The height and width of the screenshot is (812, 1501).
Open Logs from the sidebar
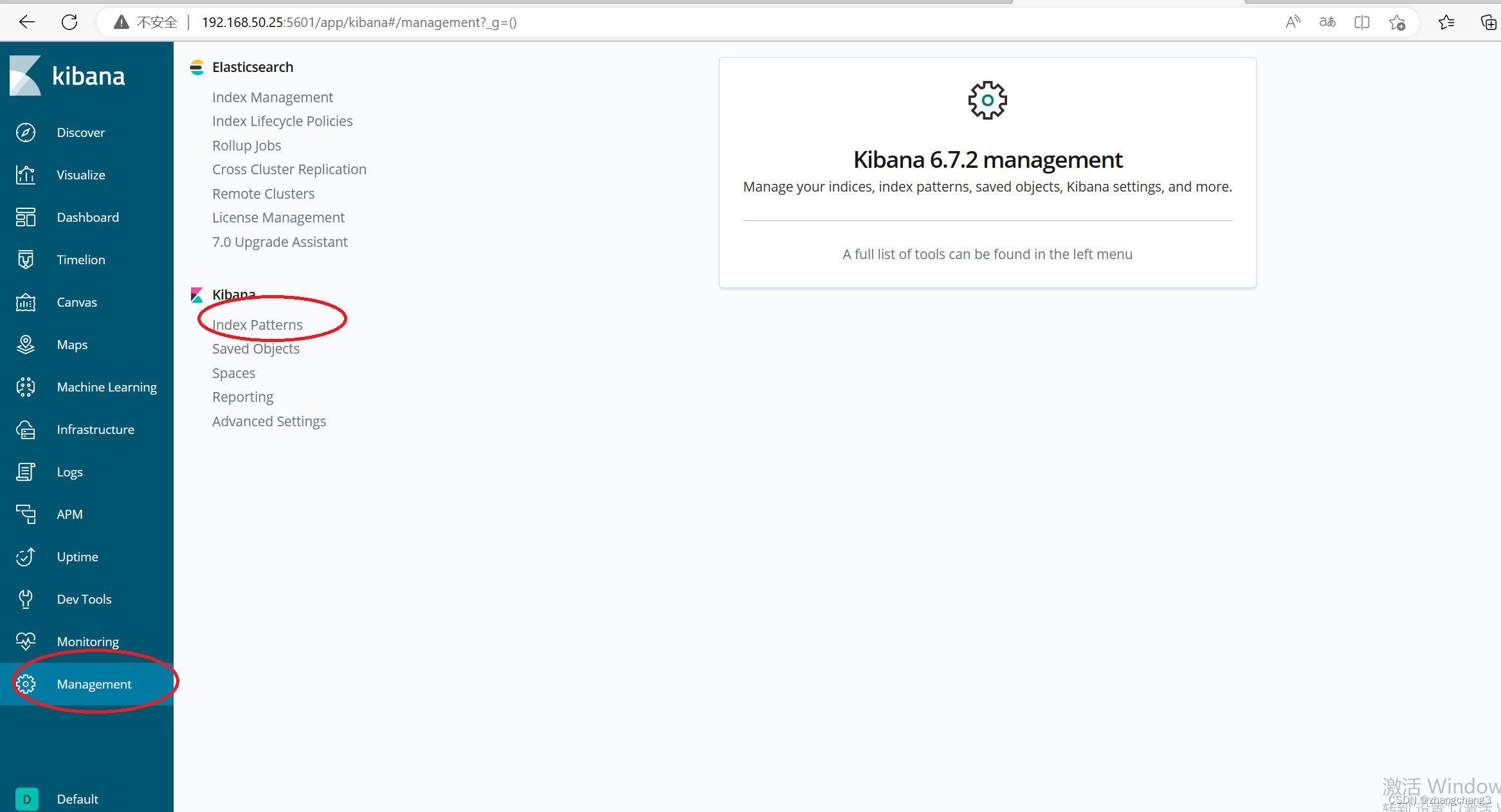tap(70, 472)
